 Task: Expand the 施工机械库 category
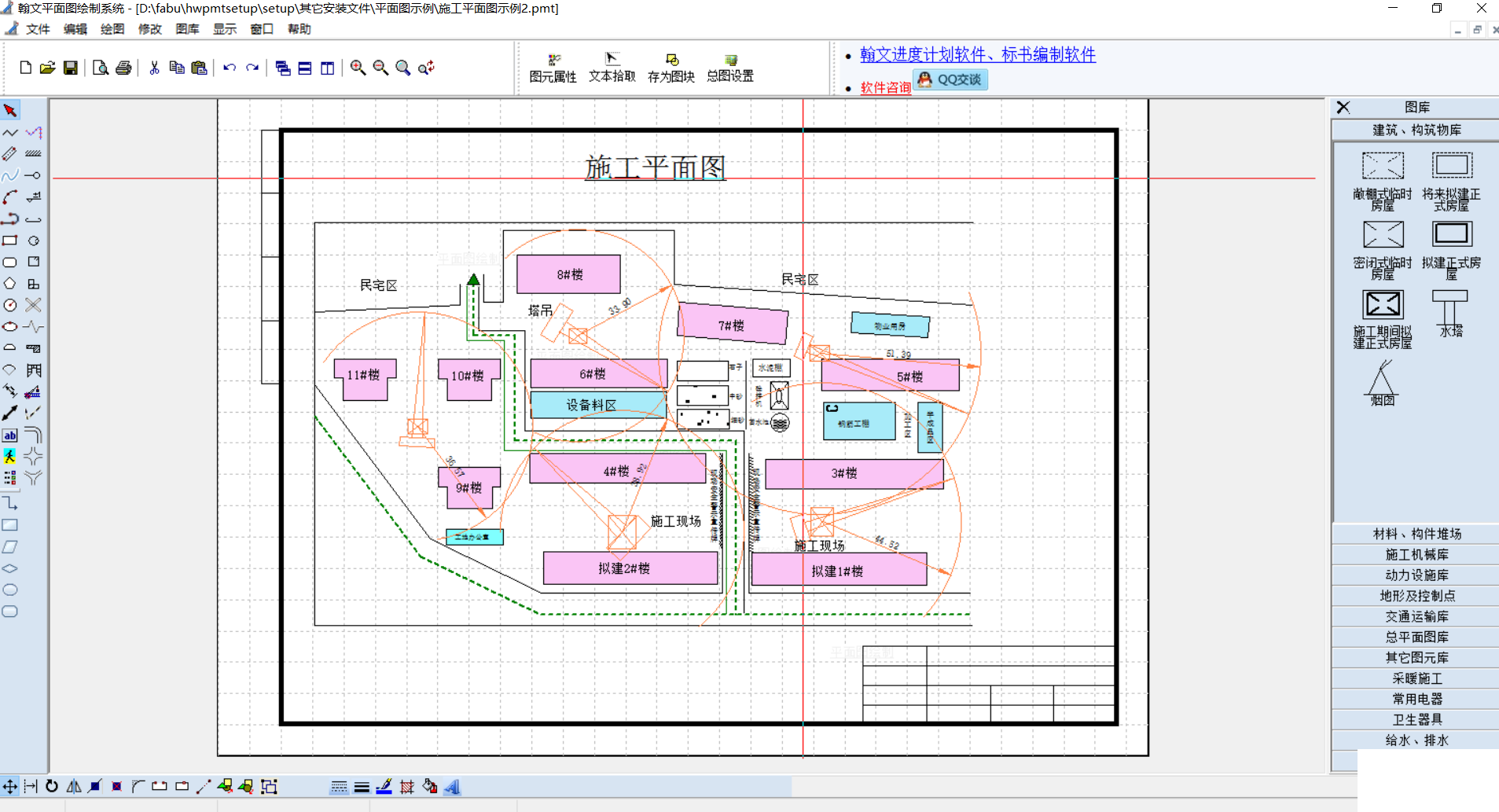(1416, 554)
